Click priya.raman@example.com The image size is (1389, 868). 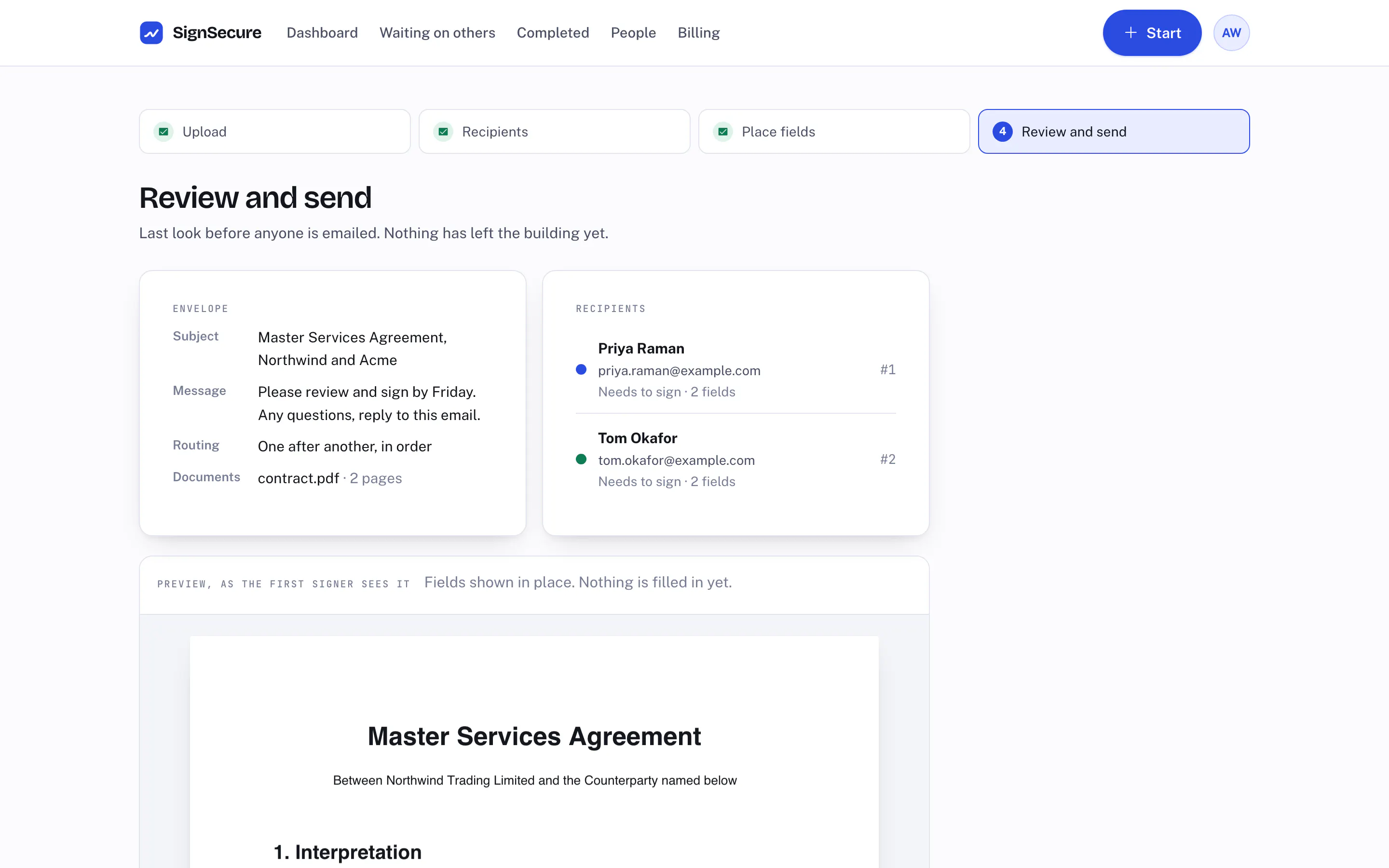coord(679,370)
